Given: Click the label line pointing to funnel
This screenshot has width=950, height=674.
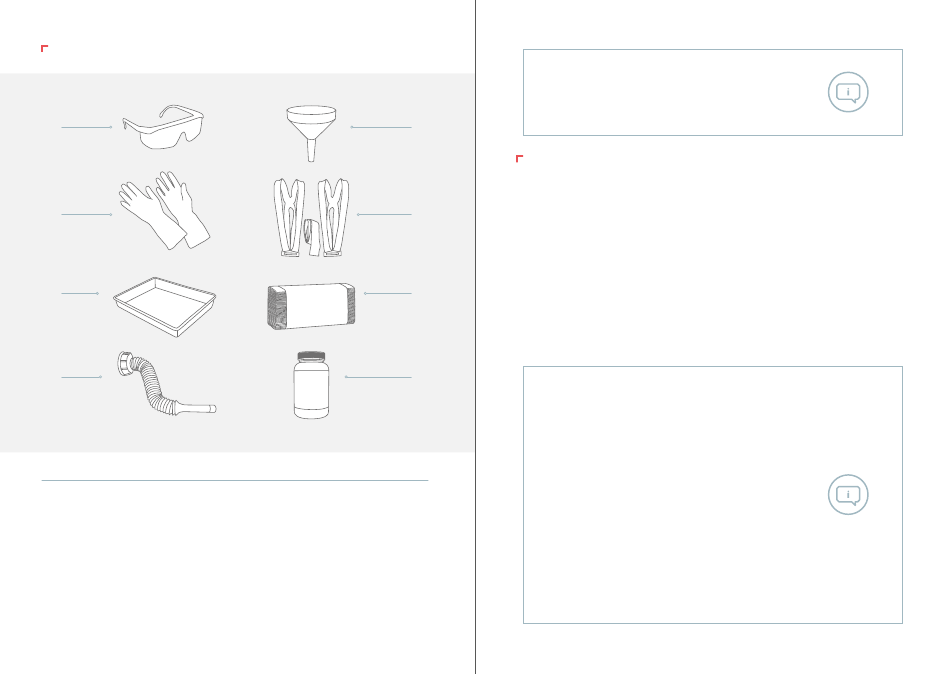Looking at the screenshot, I should click(381, 127).
